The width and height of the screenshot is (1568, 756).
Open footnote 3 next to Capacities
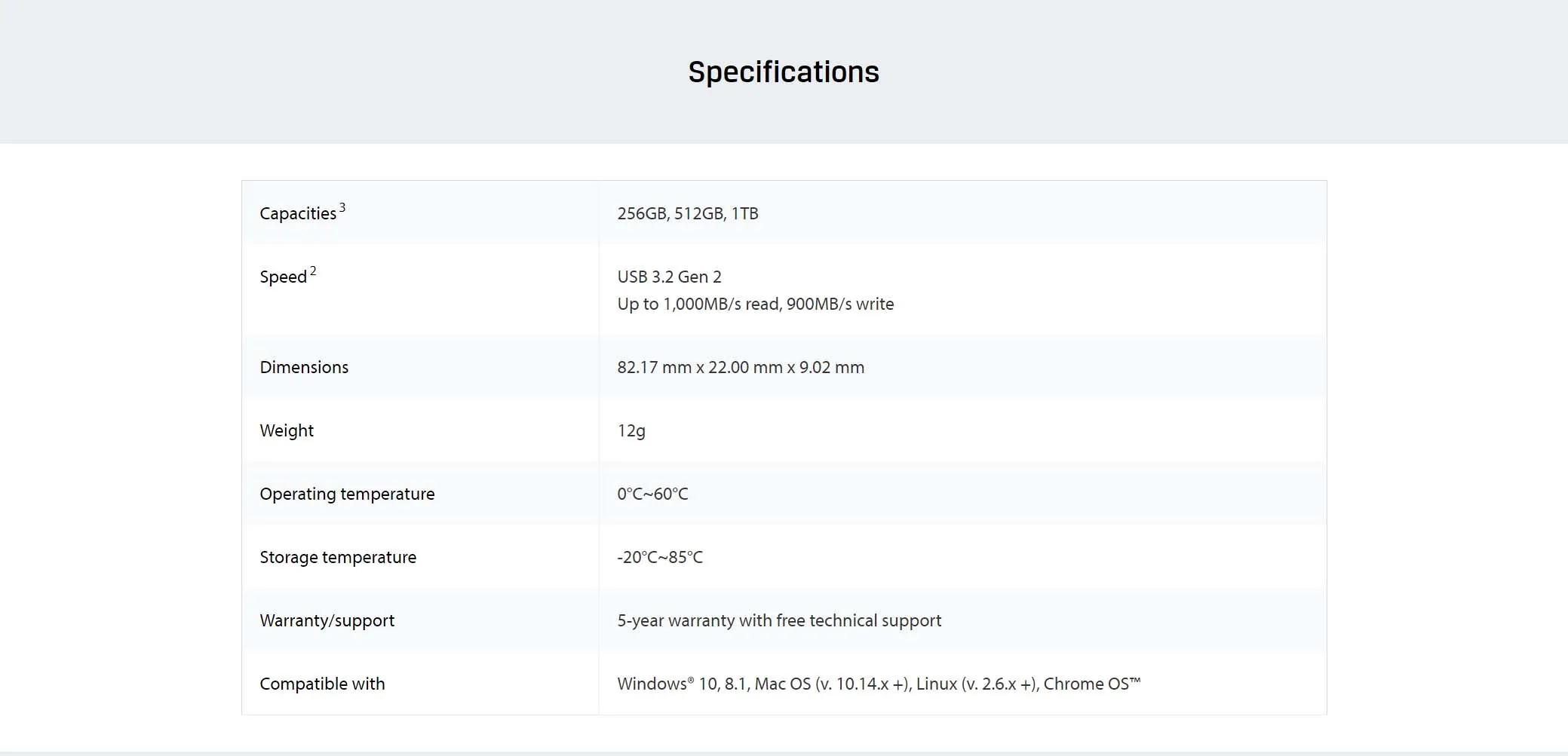tap(342, 207)
